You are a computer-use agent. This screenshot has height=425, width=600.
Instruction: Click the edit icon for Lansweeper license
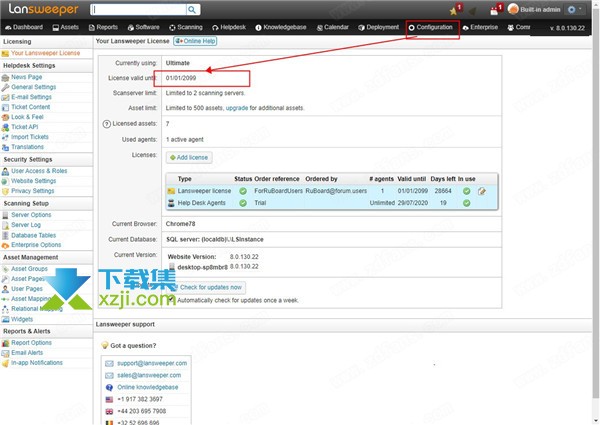pyautogui.click(x=482, y=191)
